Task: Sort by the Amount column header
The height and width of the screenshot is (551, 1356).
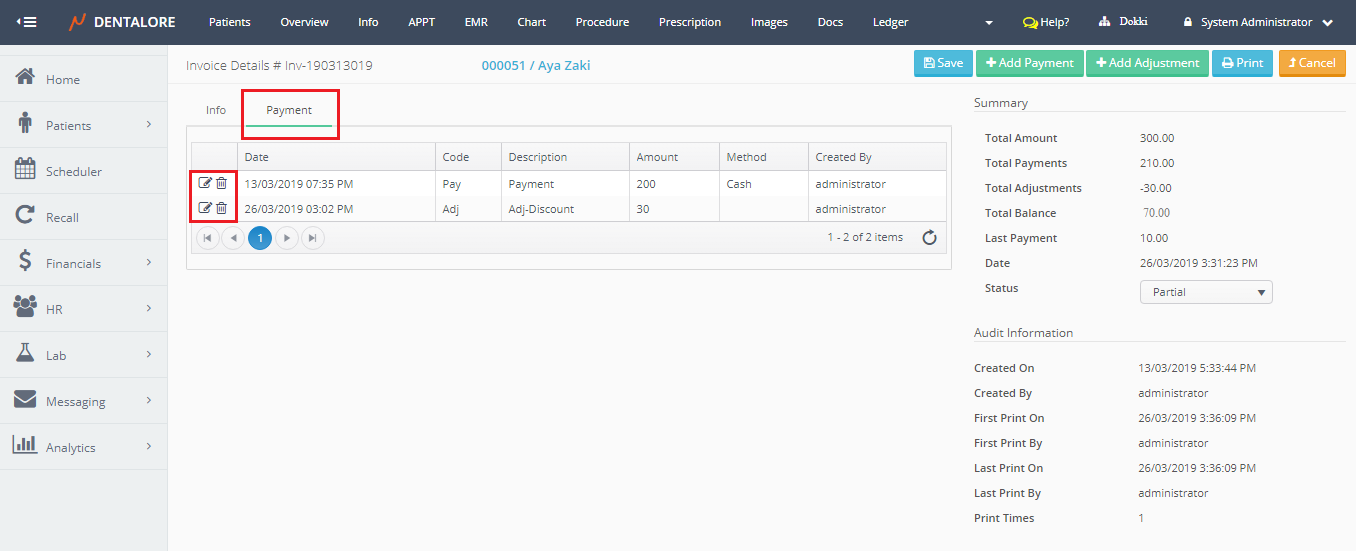Action: pos(657,157)
